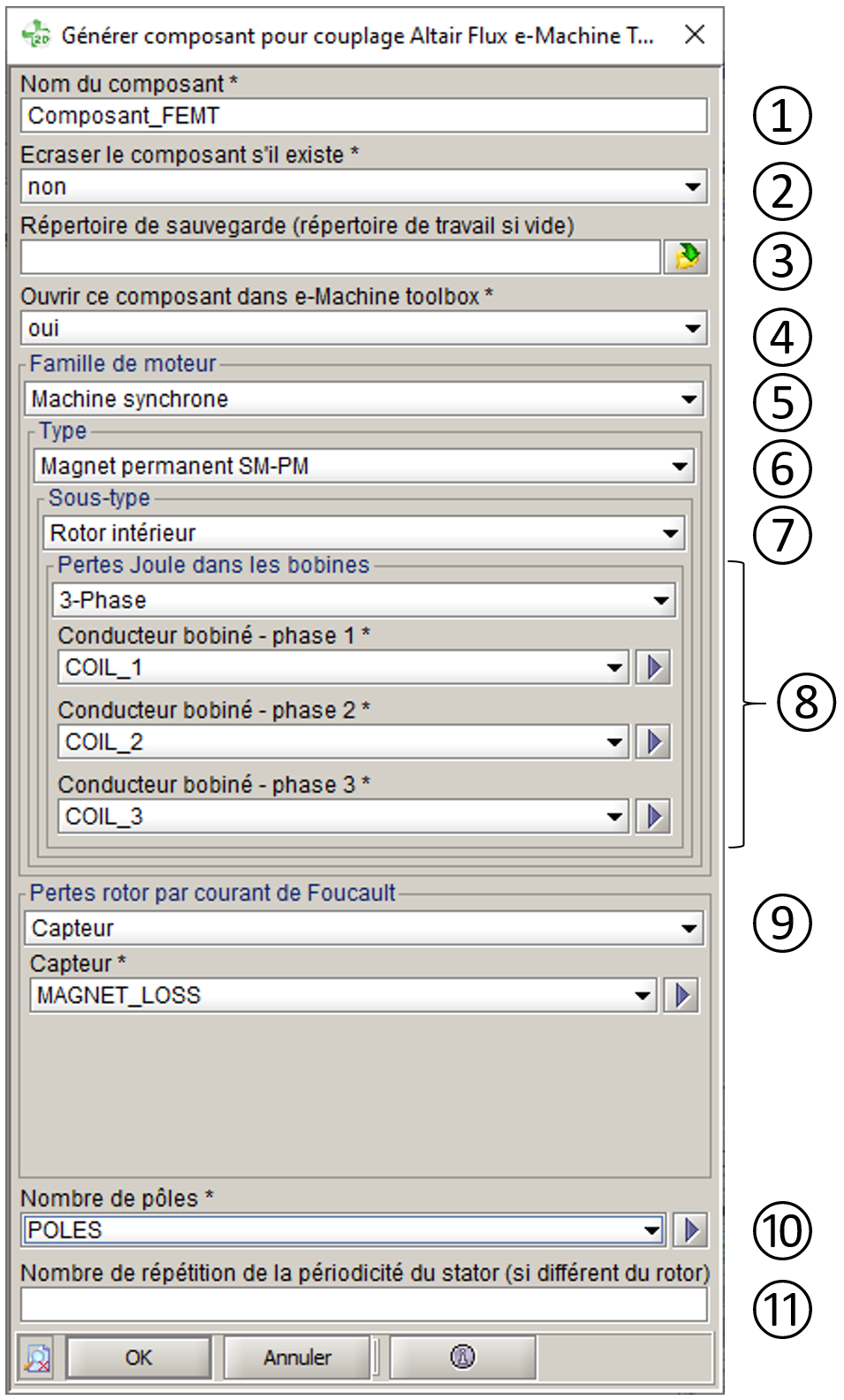The width and height of the screenshot is (844, 1400).
Task: Click the round icon button beside Annuler
Action: [462, 1357]
